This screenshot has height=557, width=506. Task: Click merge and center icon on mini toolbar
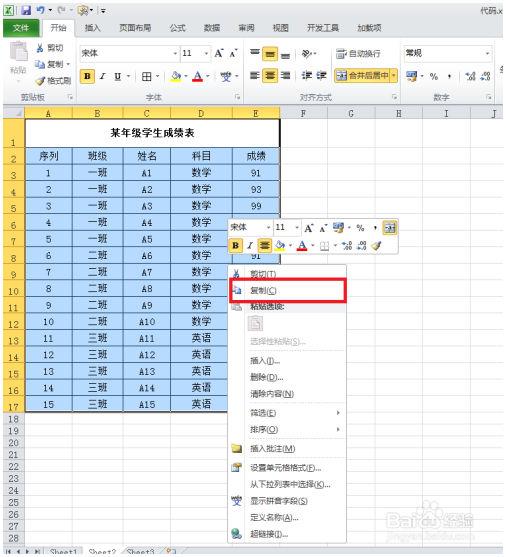tap(390, 227)
